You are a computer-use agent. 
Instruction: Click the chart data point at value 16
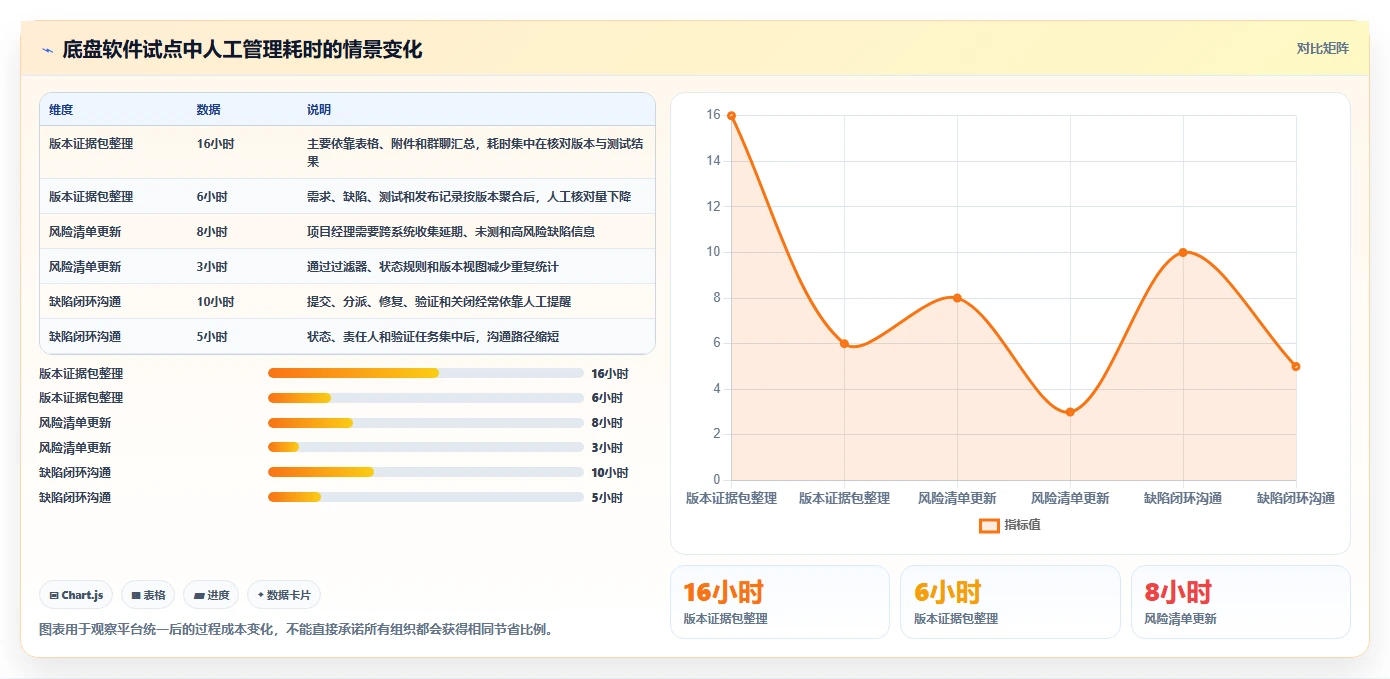[731, 116]
